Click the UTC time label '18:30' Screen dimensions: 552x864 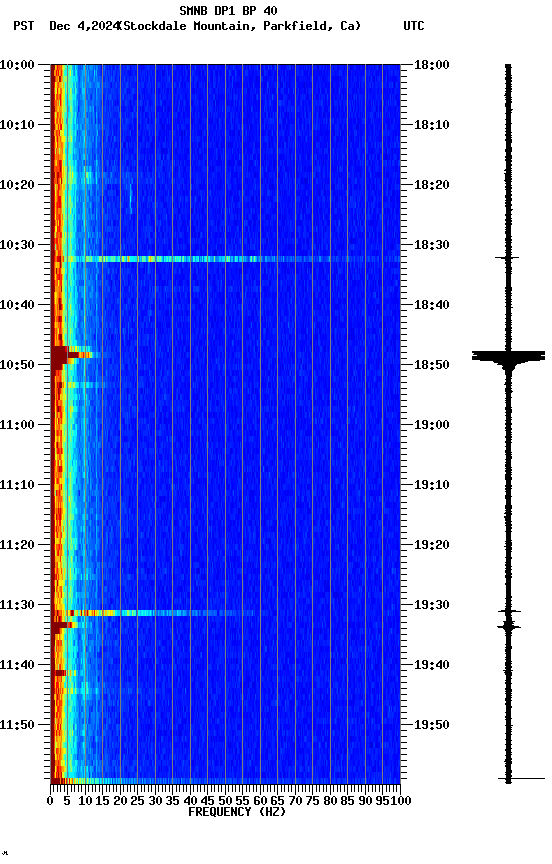(432, 245)
